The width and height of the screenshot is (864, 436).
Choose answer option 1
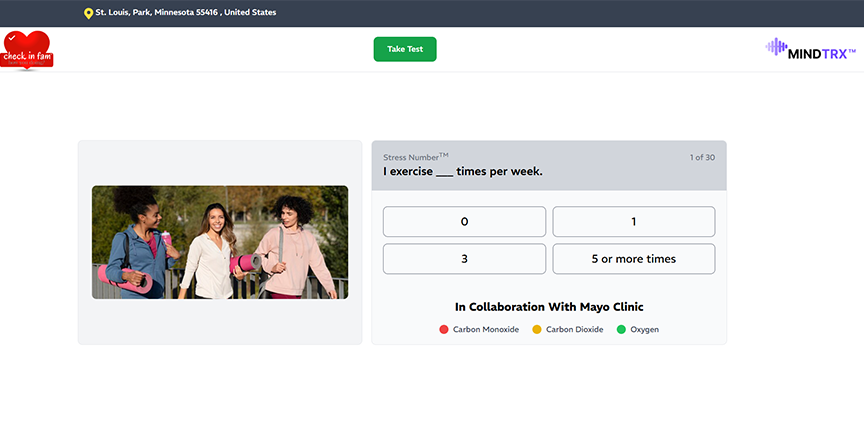[633, 221]
